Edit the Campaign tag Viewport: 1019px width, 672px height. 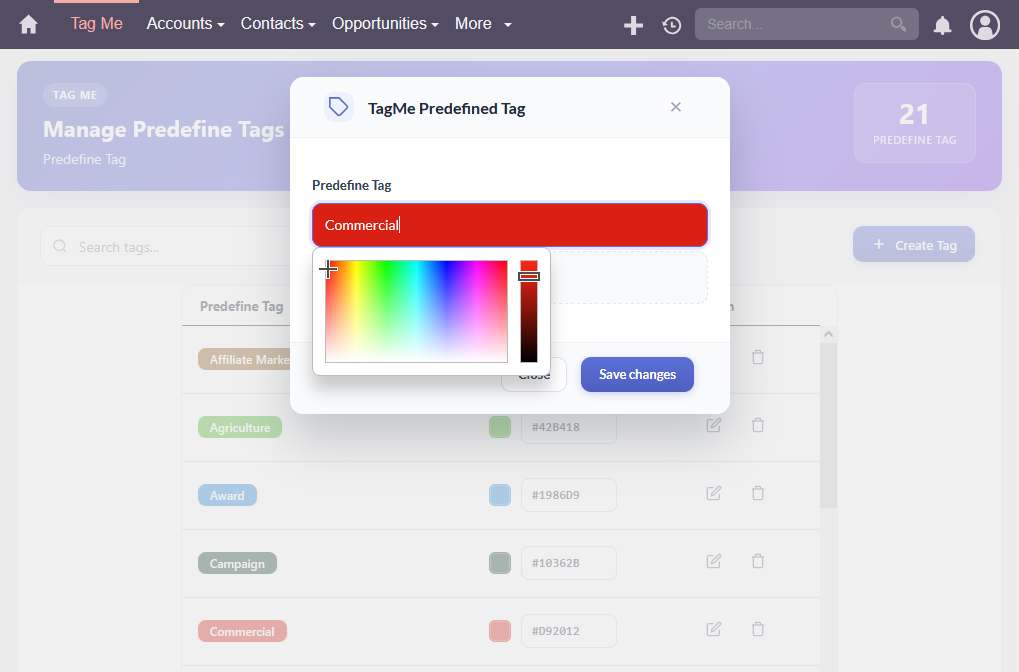coord(714,561)
